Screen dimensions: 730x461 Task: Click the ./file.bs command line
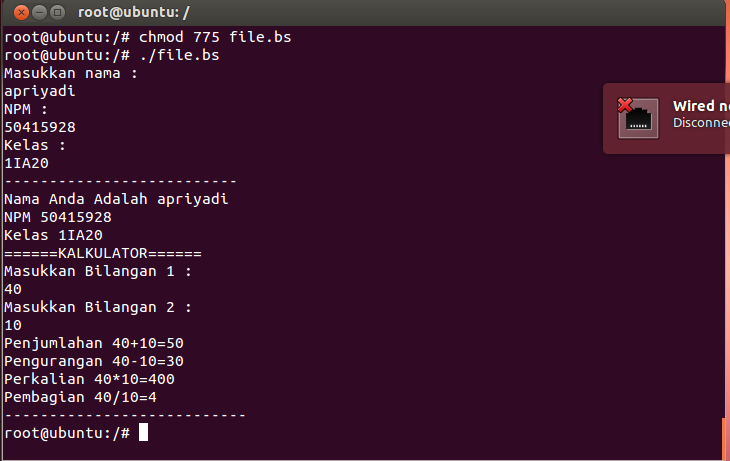click(x=112, y=55)
